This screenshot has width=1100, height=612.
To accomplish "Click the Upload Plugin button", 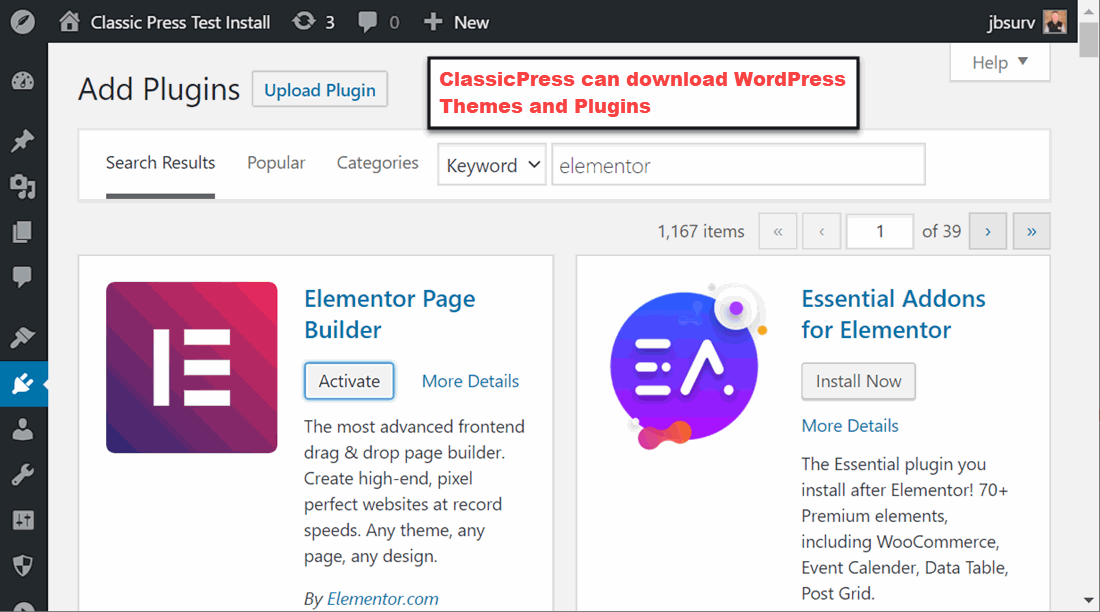I will pos(320,90).
